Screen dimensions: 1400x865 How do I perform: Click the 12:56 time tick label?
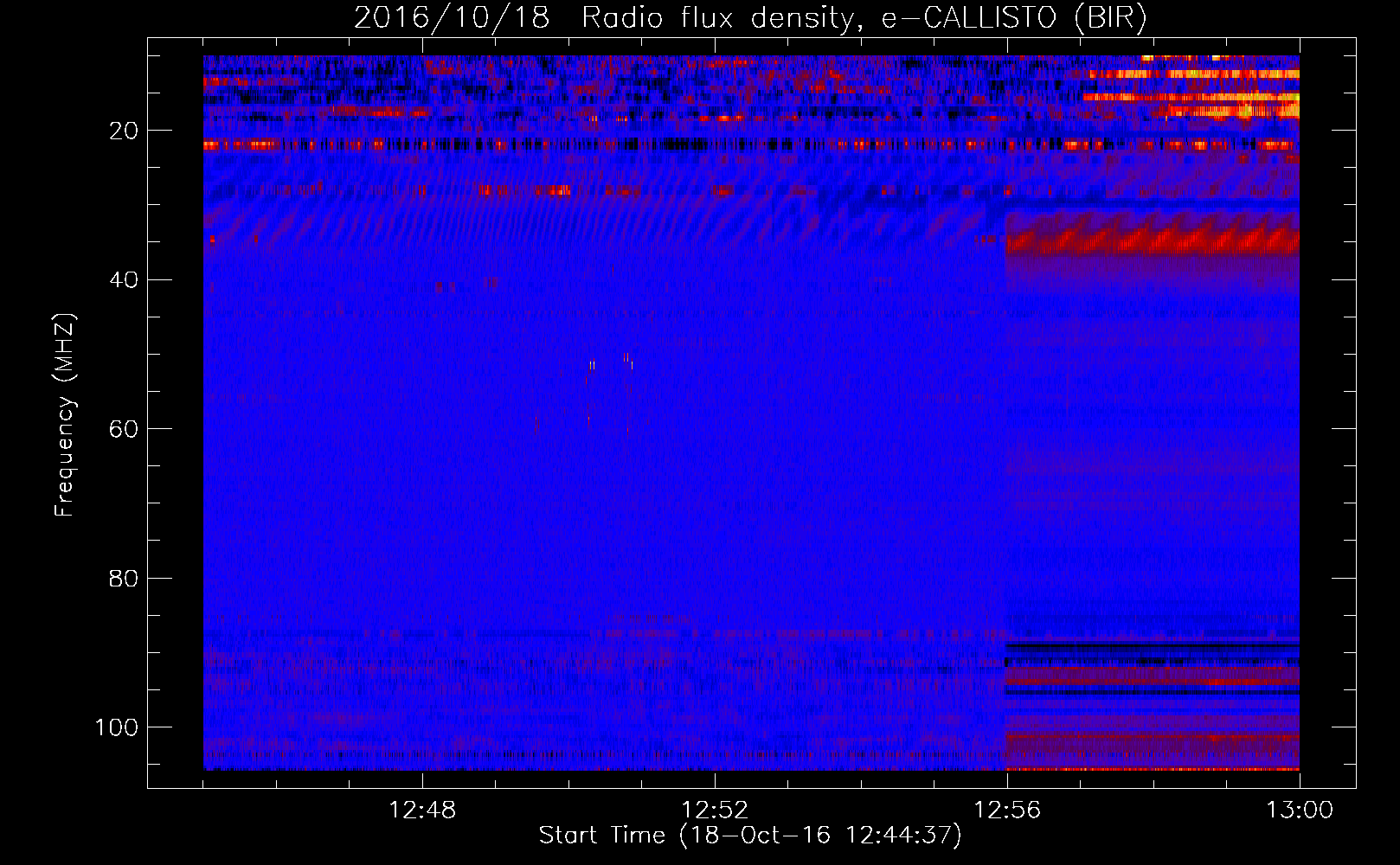1007,811
